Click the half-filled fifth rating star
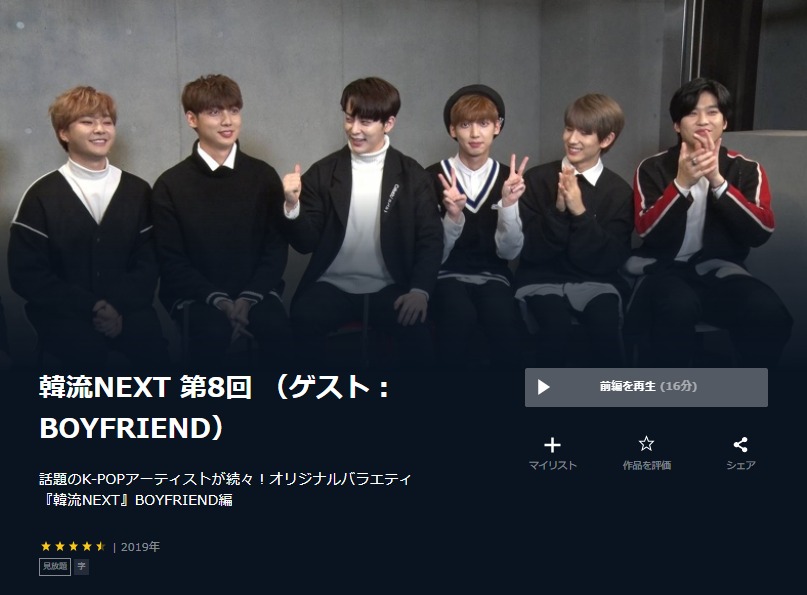The image size is (807, 595). pos(100,546)
